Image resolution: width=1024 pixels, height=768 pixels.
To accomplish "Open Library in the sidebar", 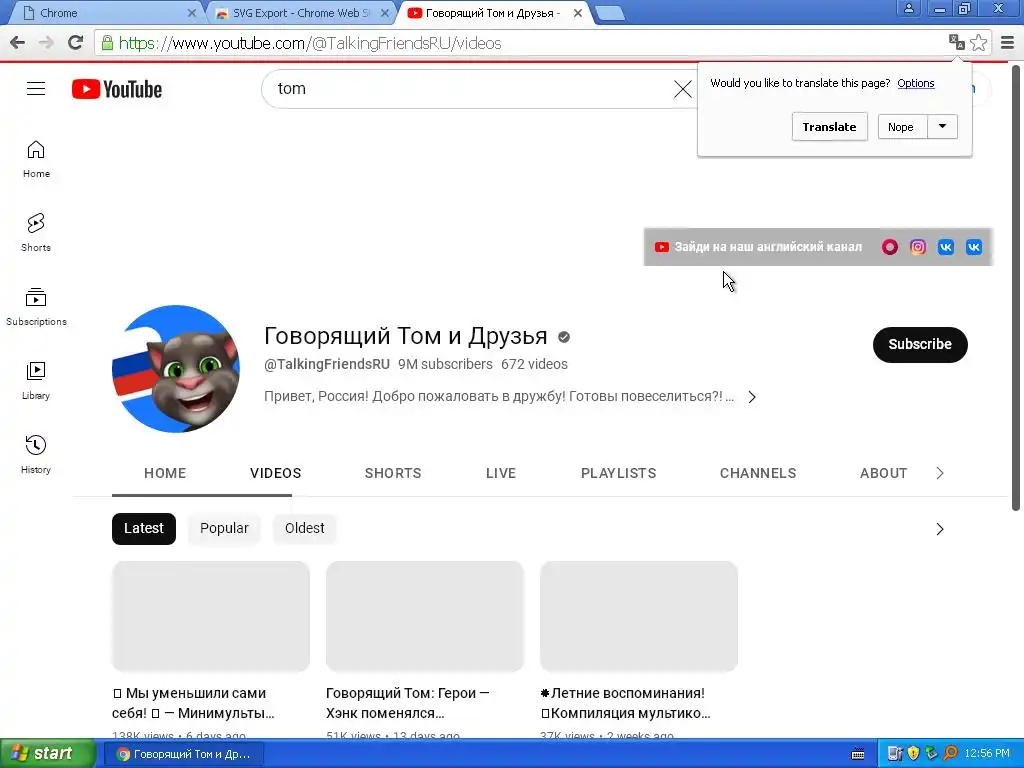I will (x=36, y=381).
